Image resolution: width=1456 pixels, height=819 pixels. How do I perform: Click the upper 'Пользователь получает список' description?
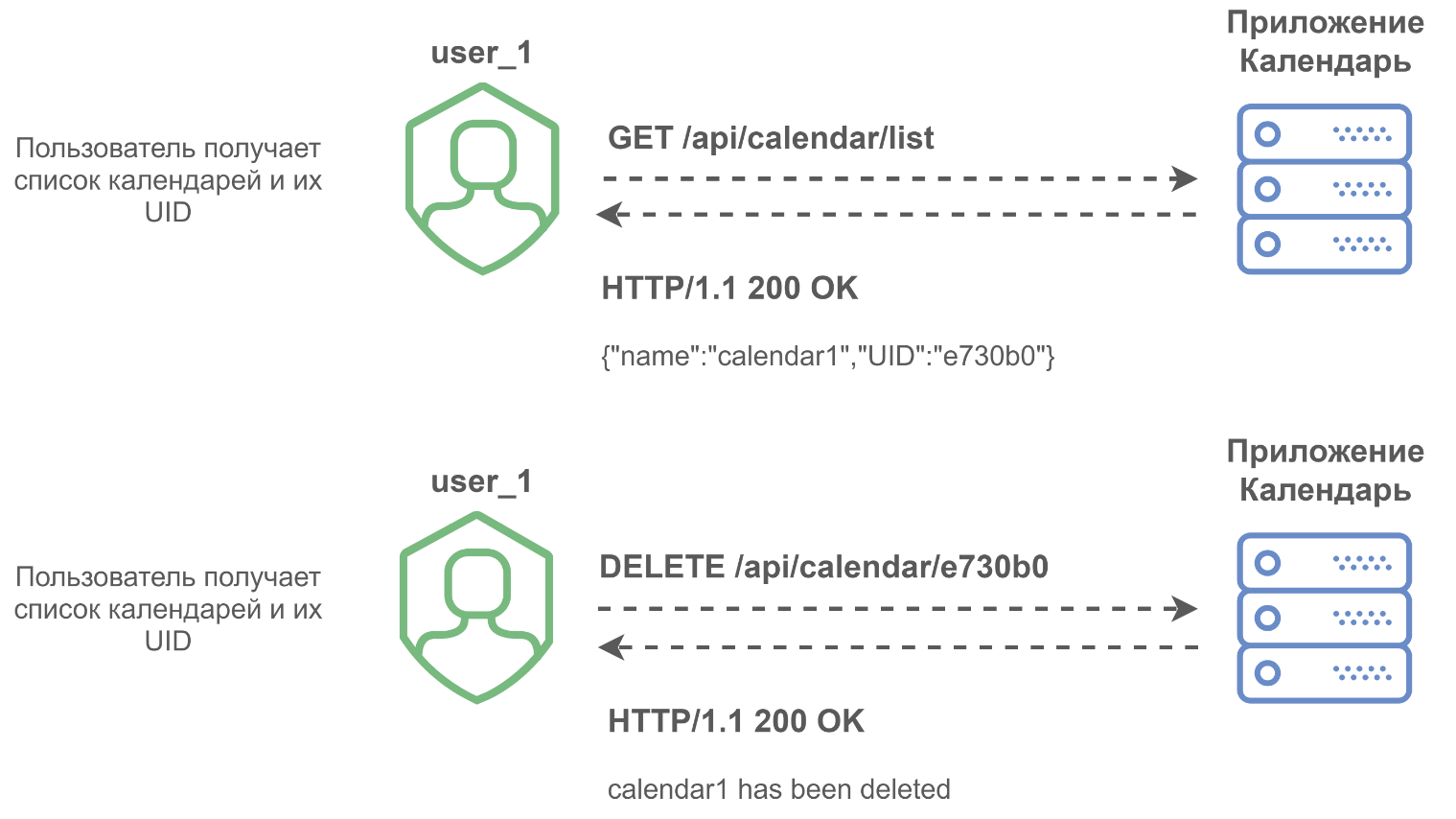[168, 180]
